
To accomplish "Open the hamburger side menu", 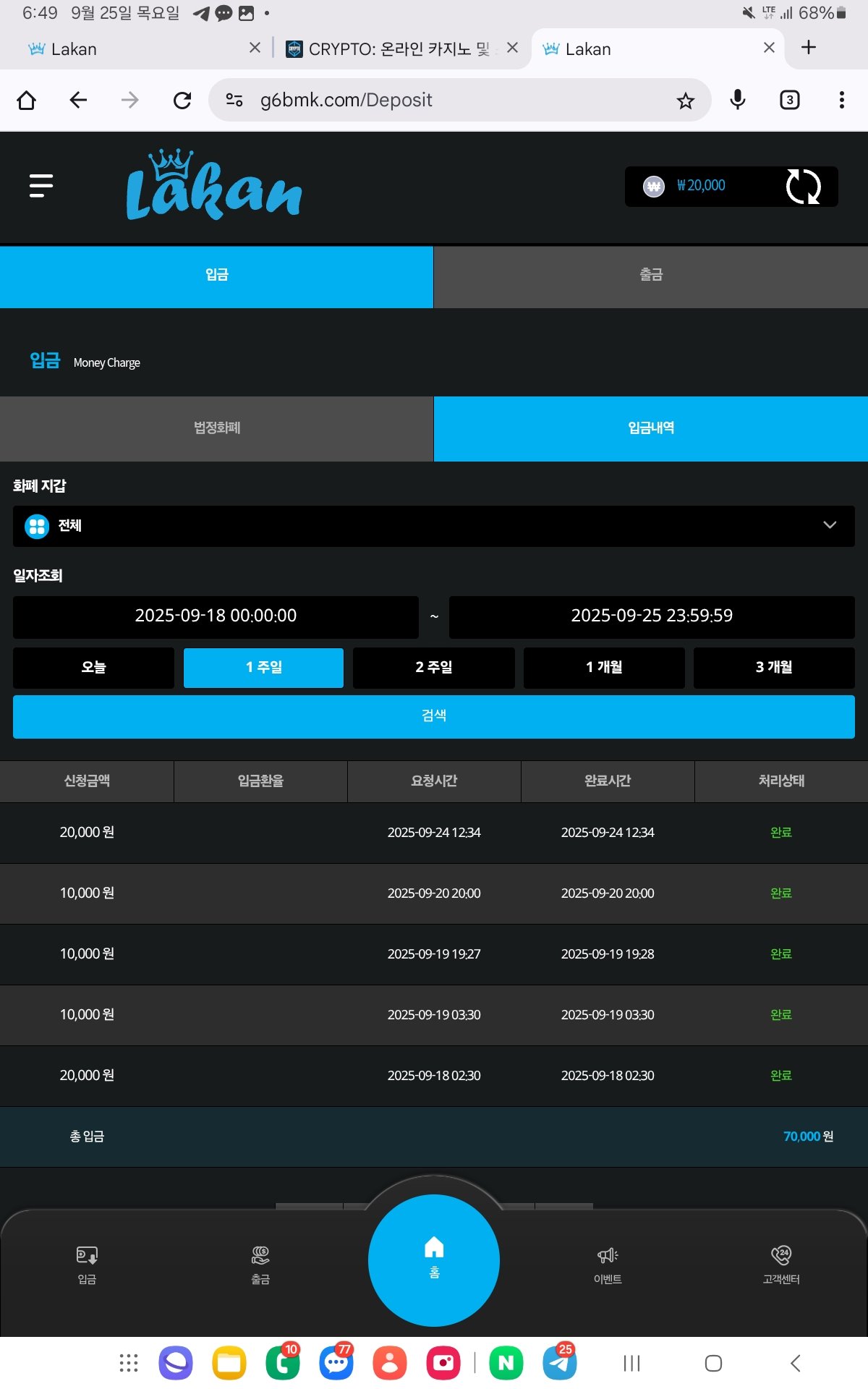I will (x=41, y=186).
